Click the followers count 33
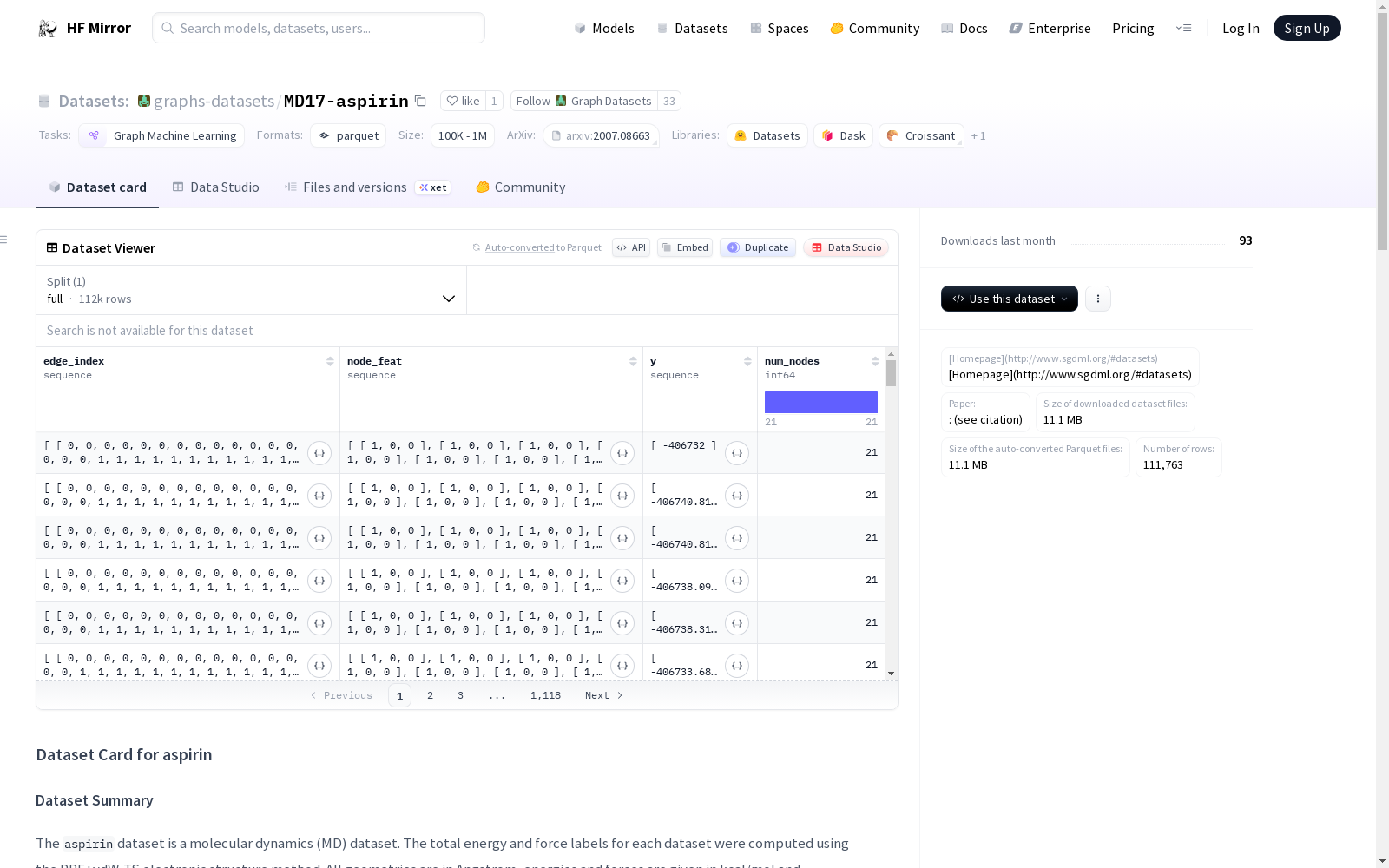This screenshot has width=1389, height=868. pos(669,101)
